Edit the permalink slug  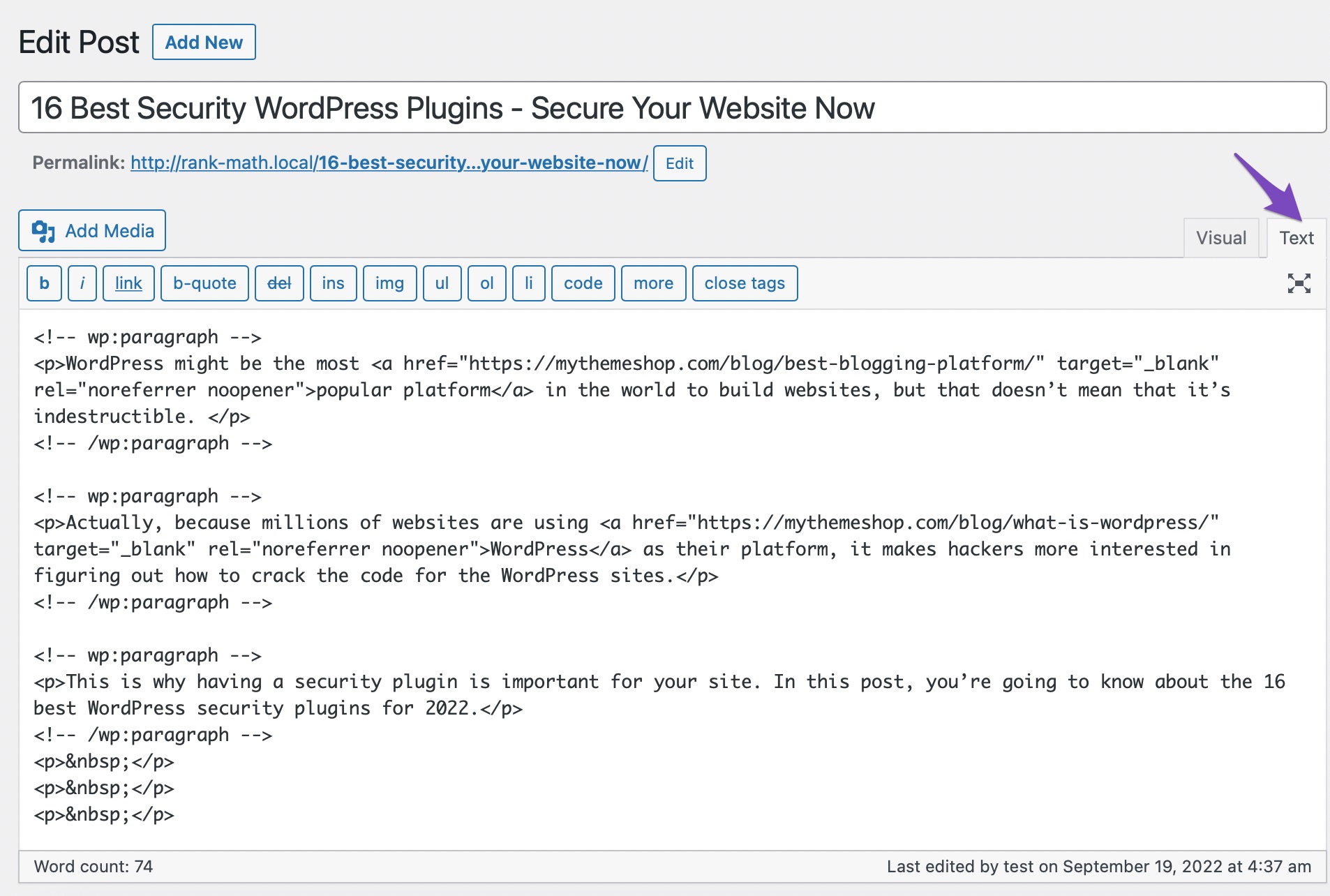(x=679, y=163)
